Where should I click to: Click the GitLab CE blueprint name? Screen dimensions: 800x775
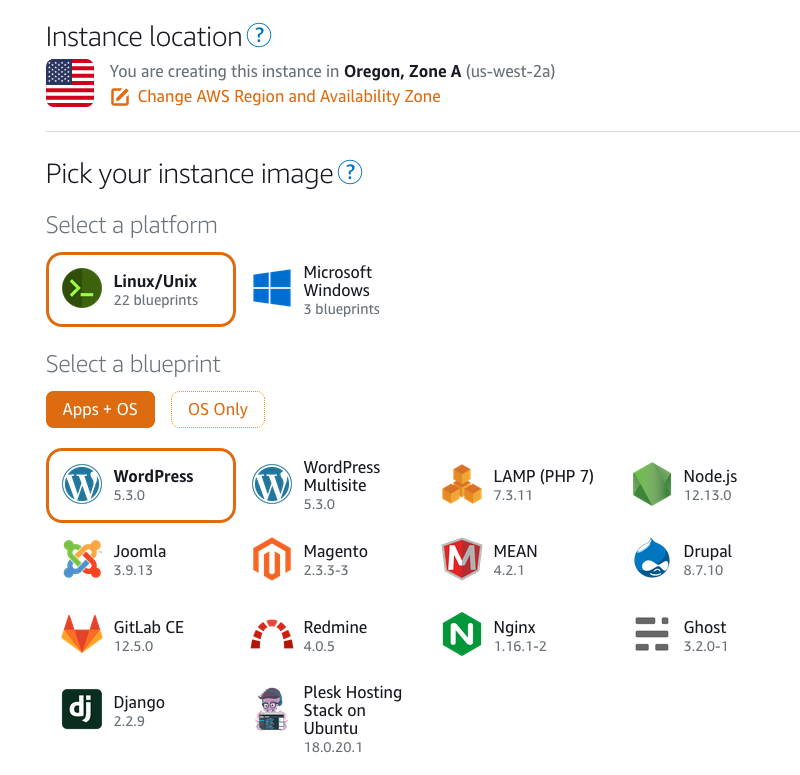[148, 627]
